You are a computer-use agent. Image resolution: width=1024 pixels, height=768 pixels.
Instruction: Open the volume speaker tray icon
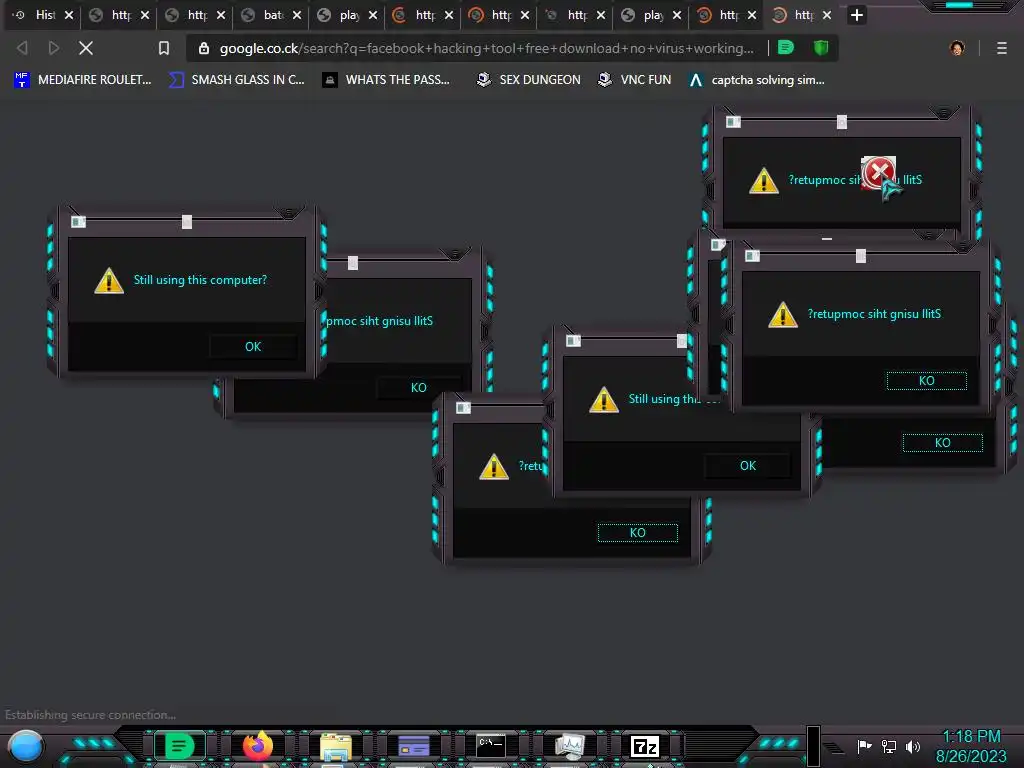913,746
